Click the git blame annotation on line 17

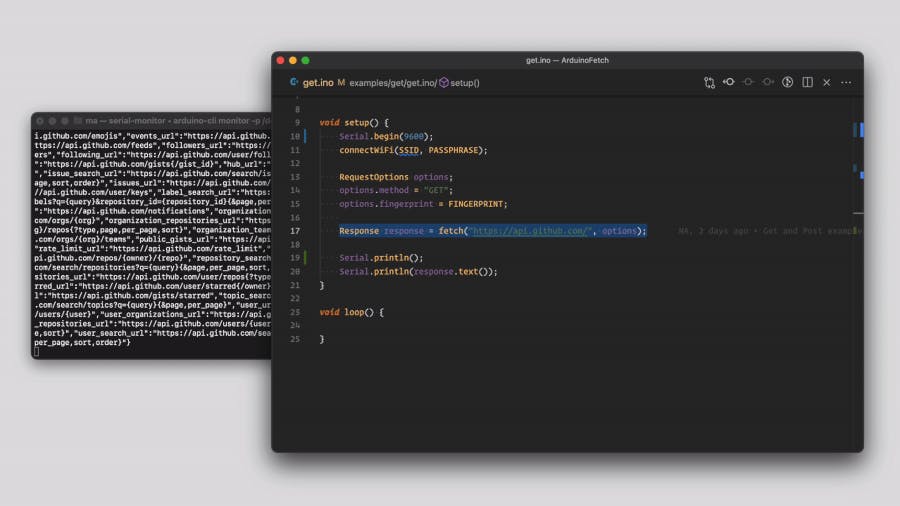pos(768,231)
